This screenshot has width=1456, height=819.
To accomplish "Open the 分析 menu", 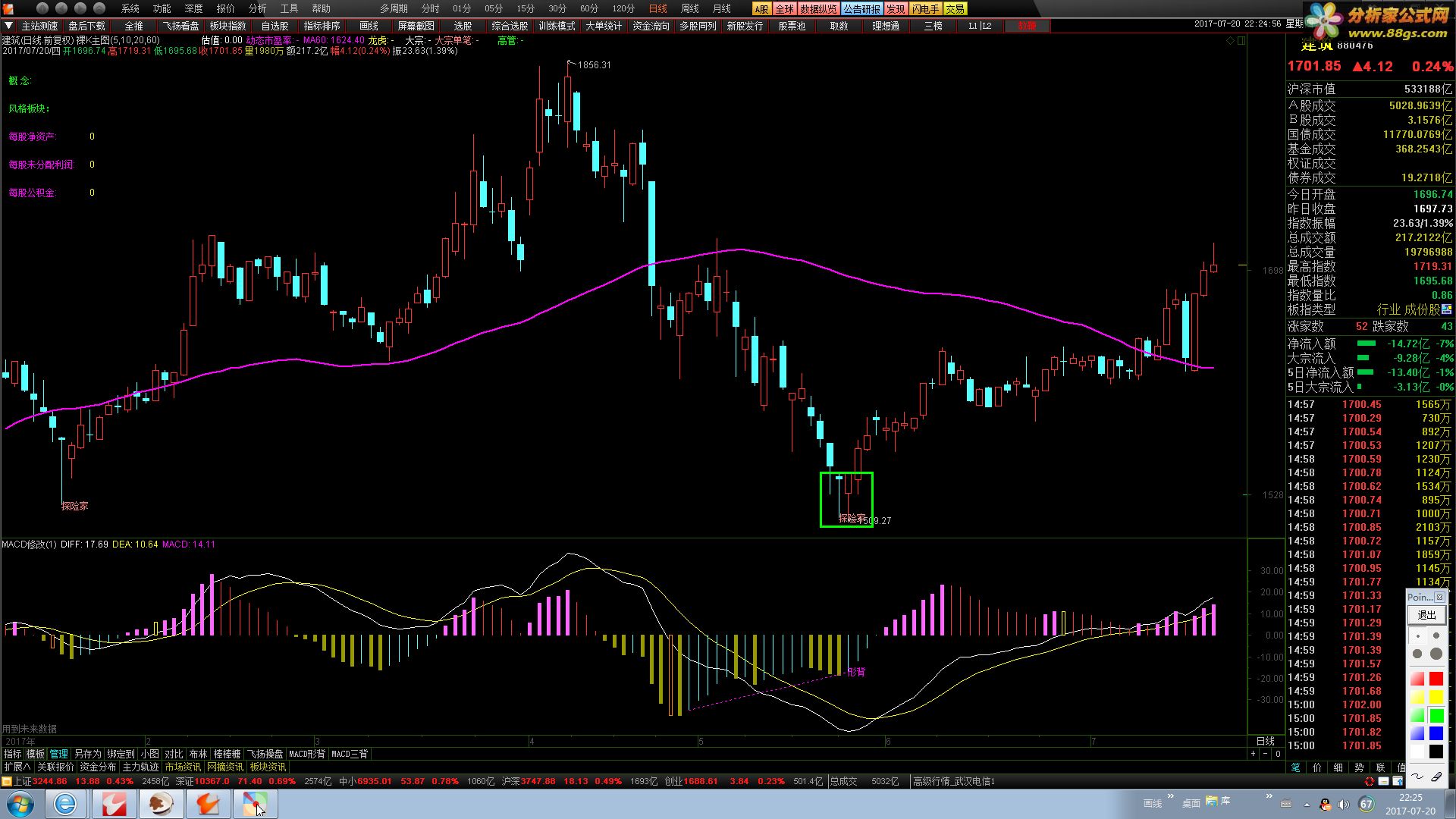I will (258, 8).
